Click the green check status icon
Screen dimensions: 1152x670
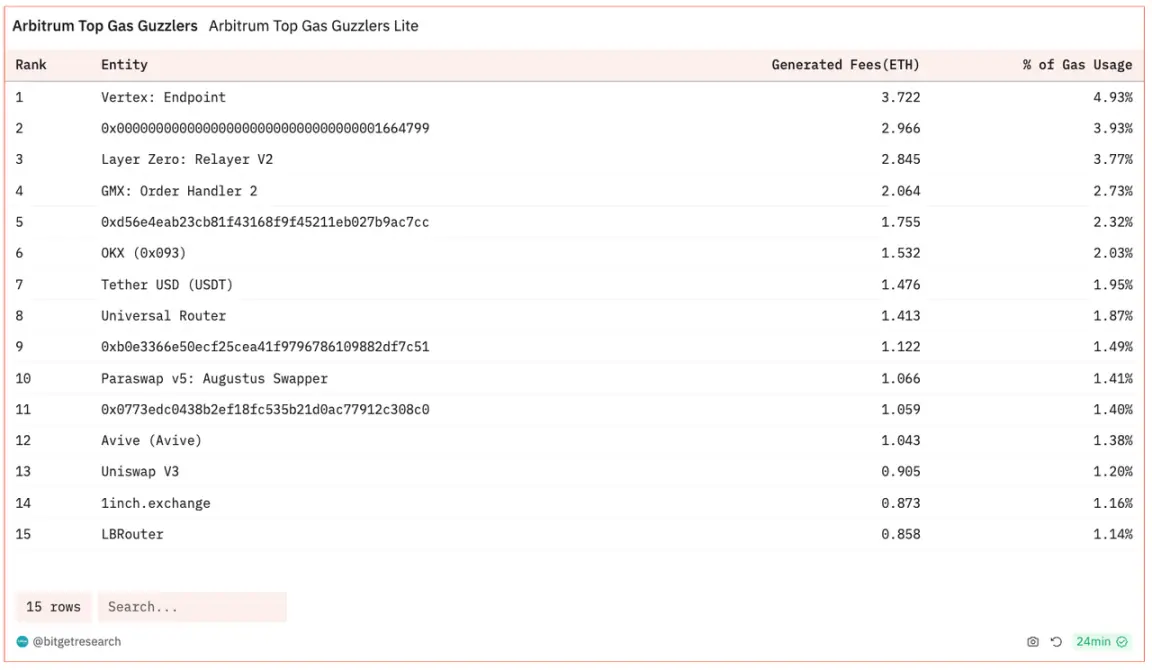point(1122,641)
